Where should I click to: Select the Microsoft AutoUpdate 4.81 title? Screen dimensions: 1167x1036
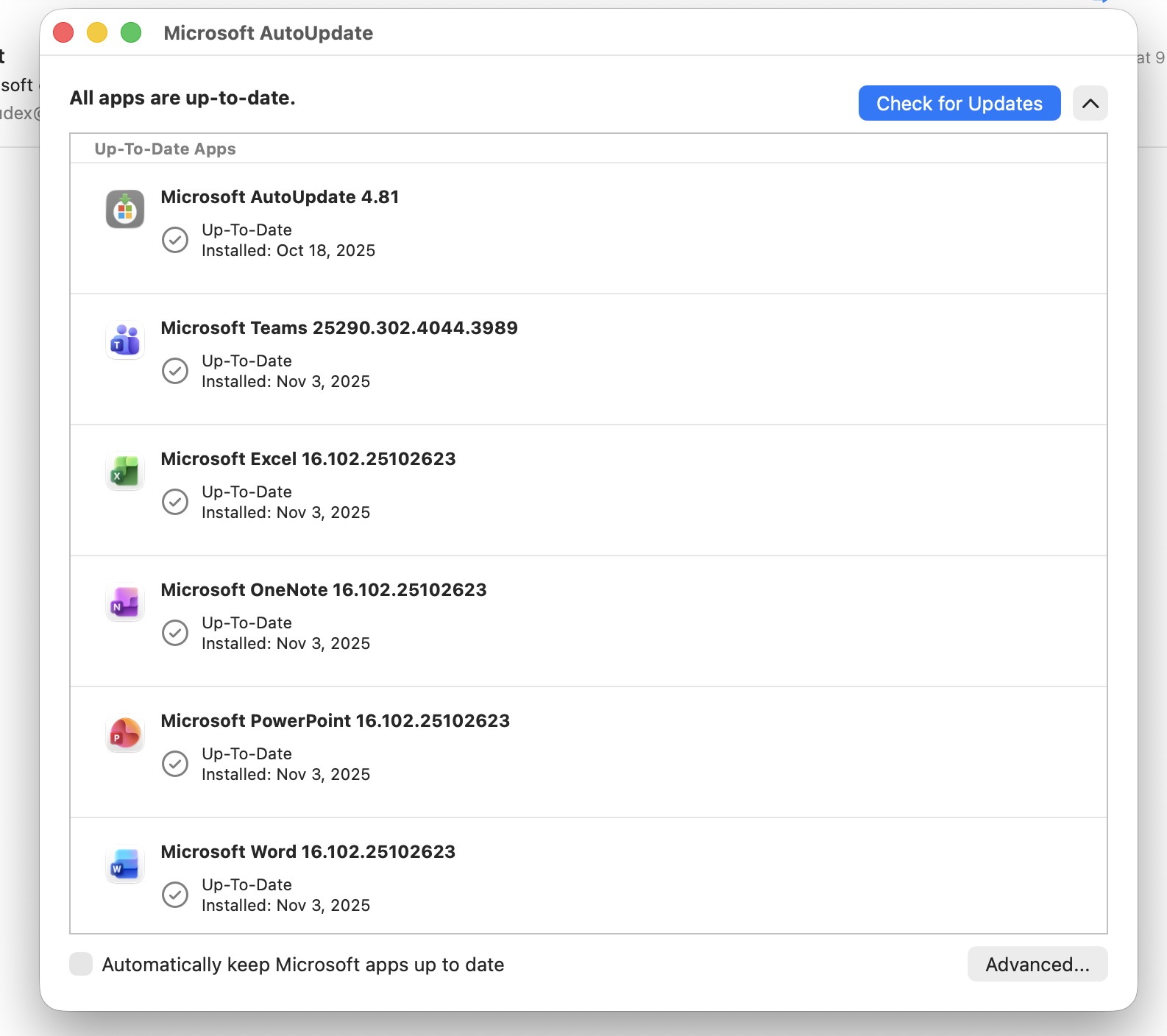pos(280,197)
